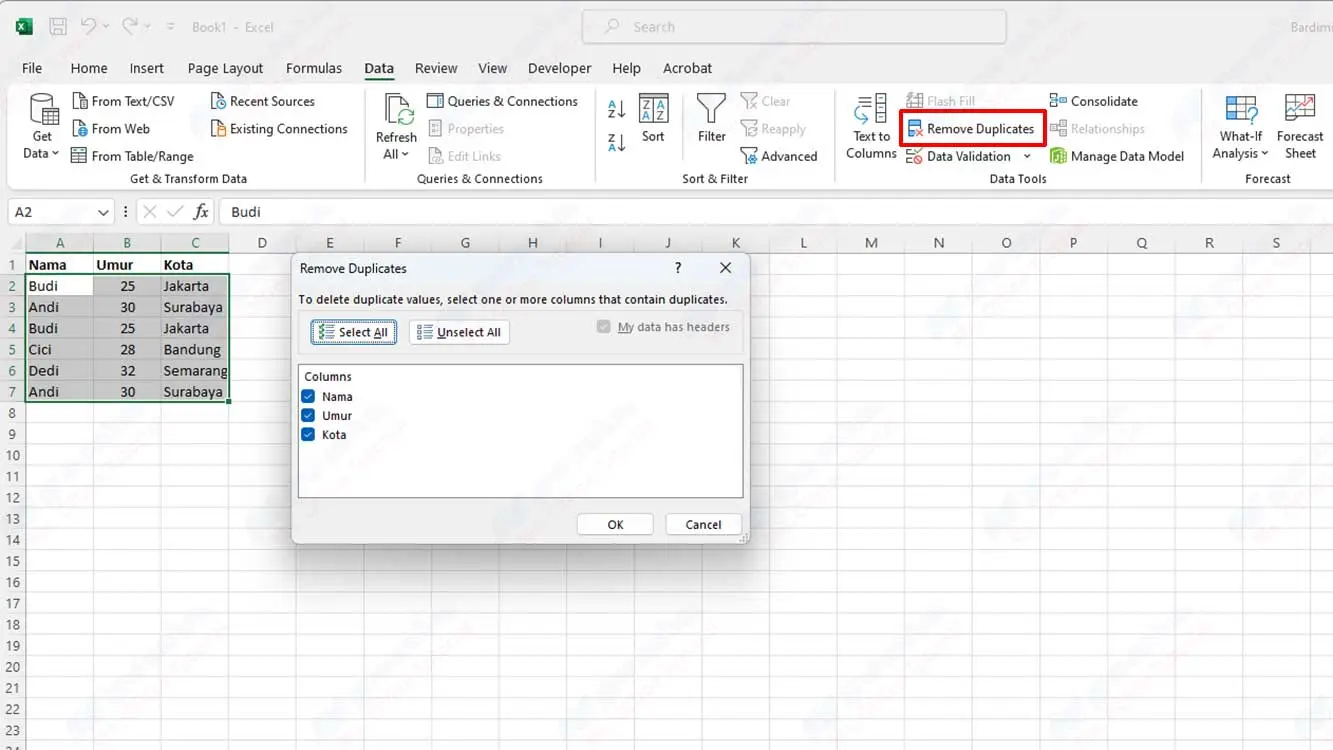Click the Search box in title bar
This screenshot has height=750, width=1333.
(x=794, y=27)
